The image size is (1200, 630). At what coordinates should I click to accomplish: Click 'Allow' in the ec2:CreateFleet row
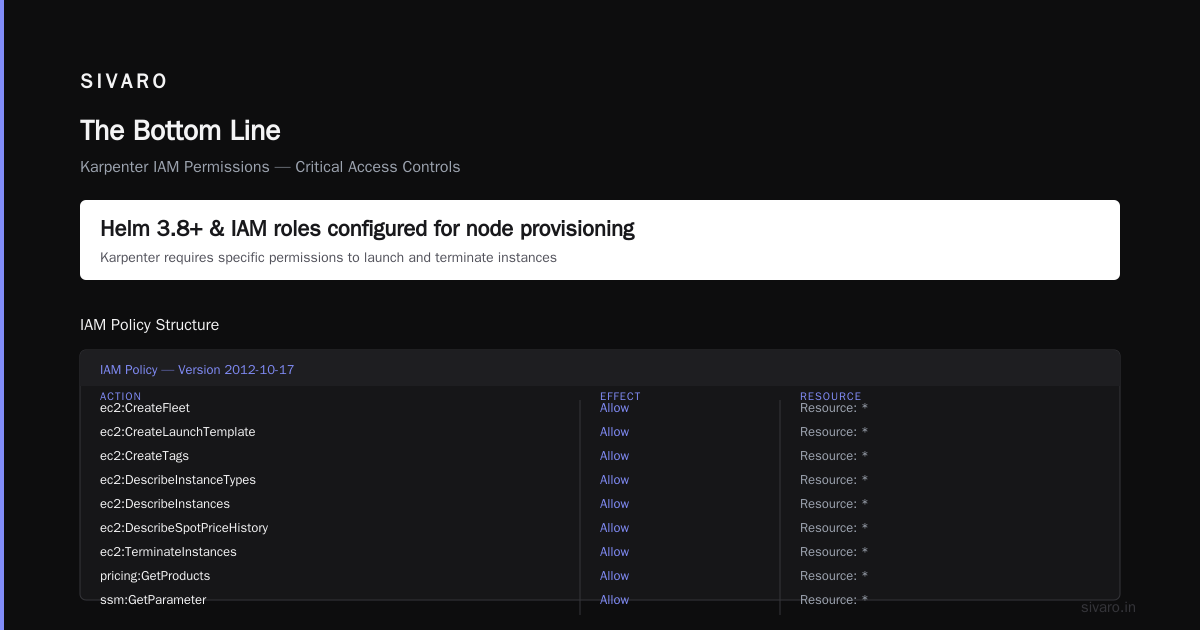click(614, 408)
